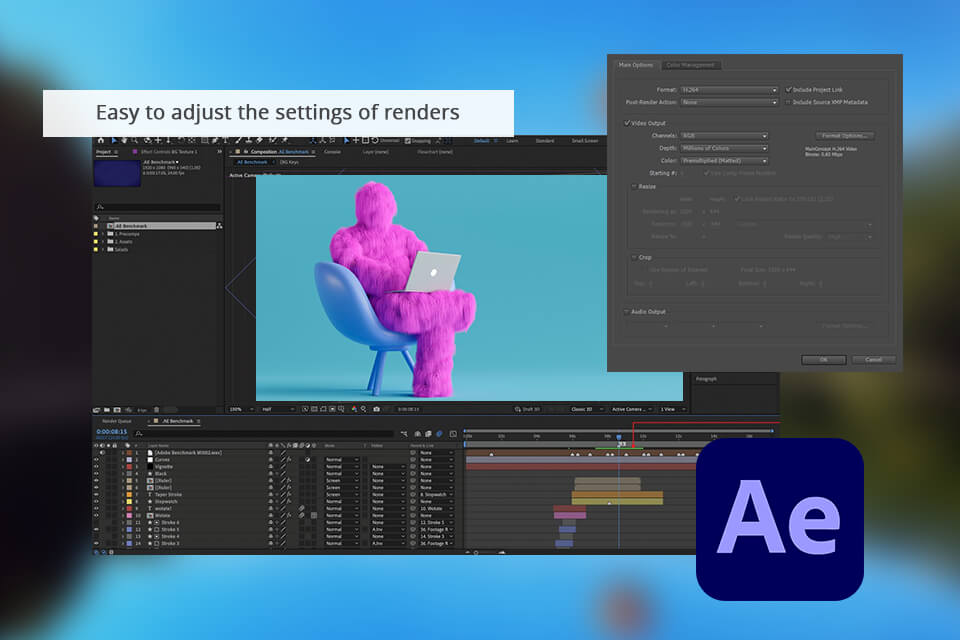Open the graph editor icon in timeline
Viewport: 960px width, 640px height.
[x=453, y=434]
